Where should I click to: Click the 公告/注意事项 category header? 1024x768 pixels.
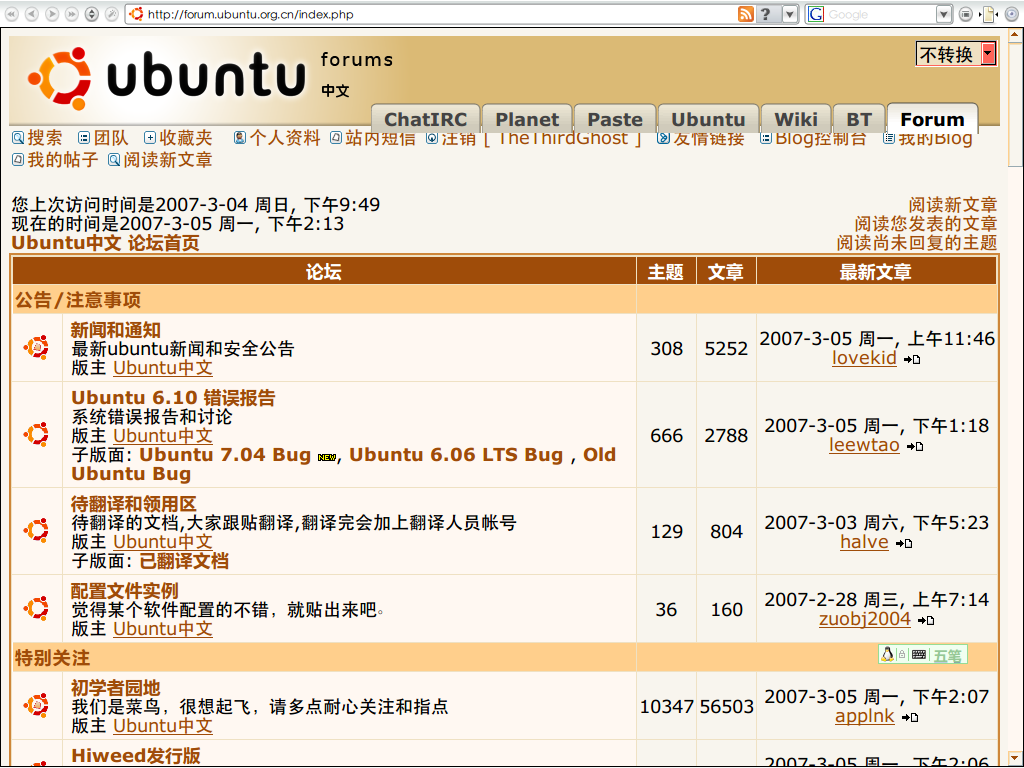pos(78,300)
